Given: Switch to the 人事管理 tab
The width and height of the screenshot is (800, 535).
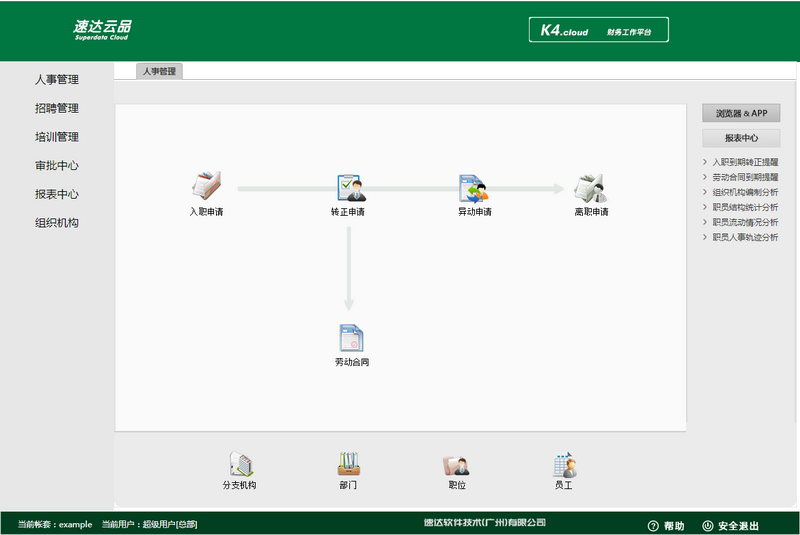Looking at the screenshot, I should click(159, 72).
